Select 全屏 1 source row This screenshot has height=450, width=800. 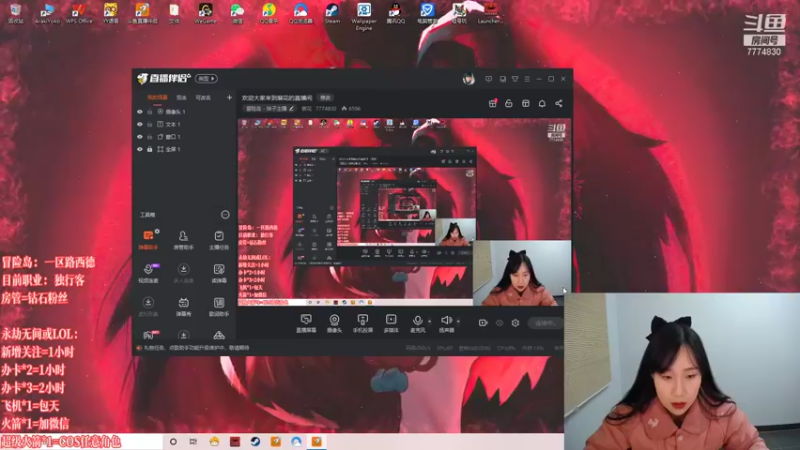pos(184,149)
